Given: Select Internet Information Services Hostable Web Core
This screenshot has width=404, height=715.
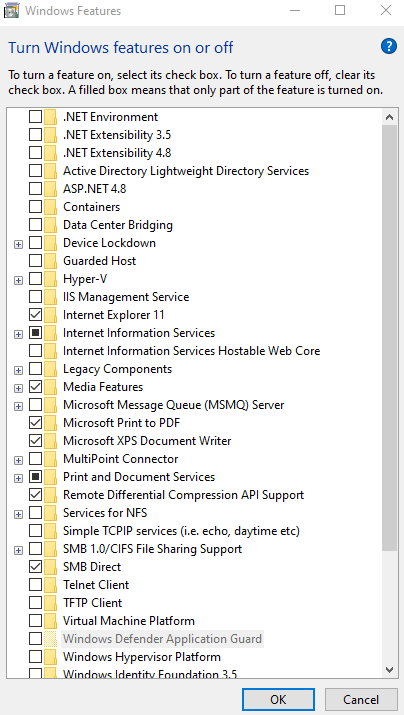Looking at the screenshot, I should coord(192,351).
